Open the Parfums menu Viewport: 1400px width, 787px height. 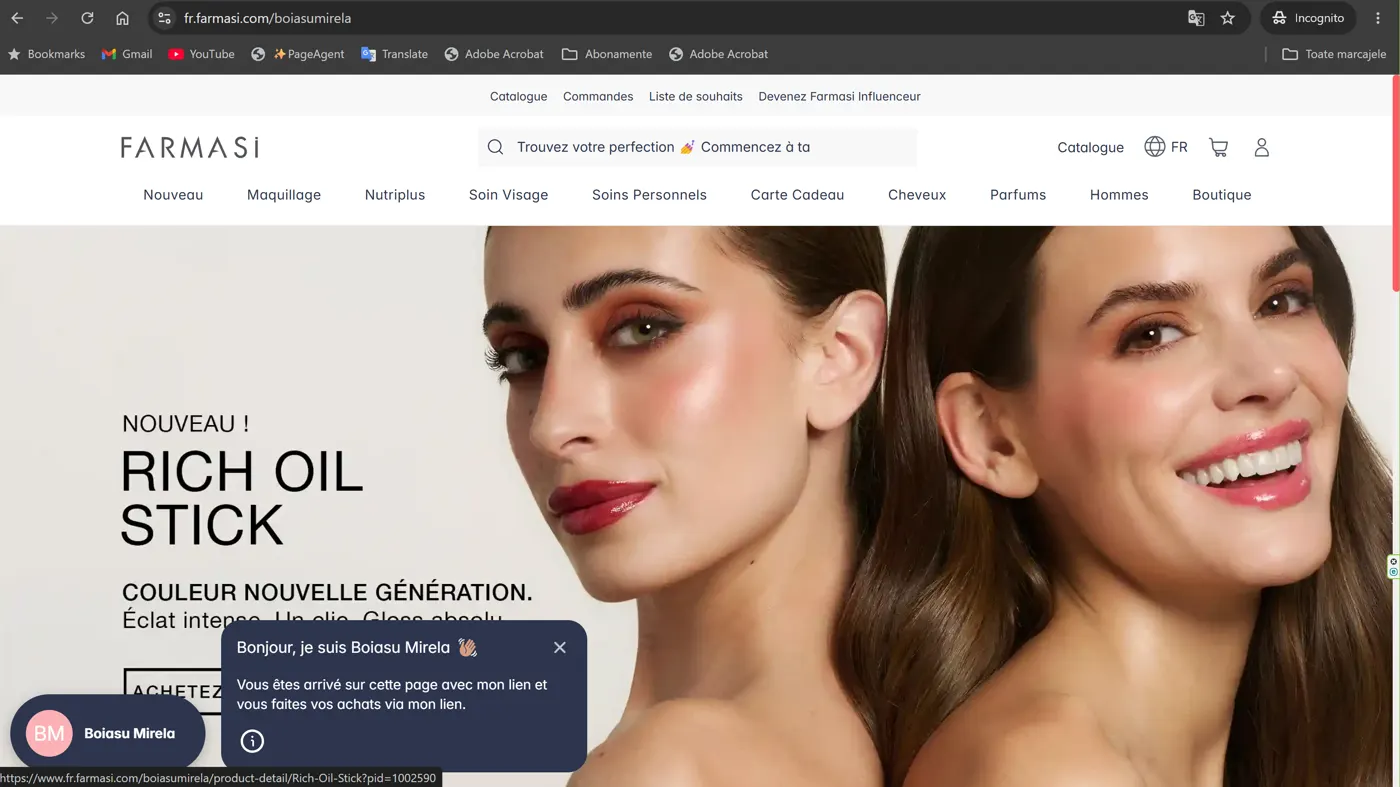click(1018, 195)
